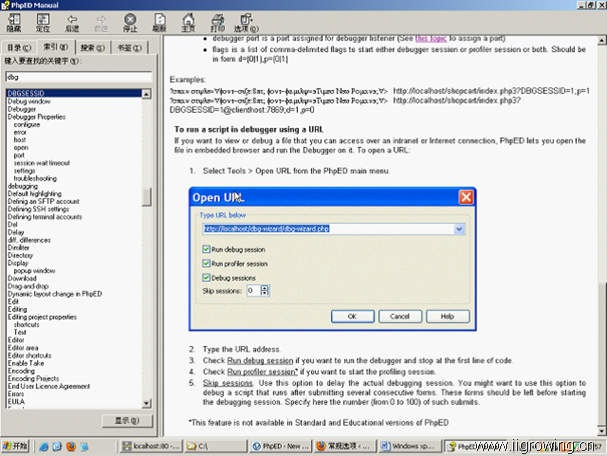The width and height of the screenshot is (607, 456).
Task: Click the Display (显示) button below the index
Action: tap(127, 420)
